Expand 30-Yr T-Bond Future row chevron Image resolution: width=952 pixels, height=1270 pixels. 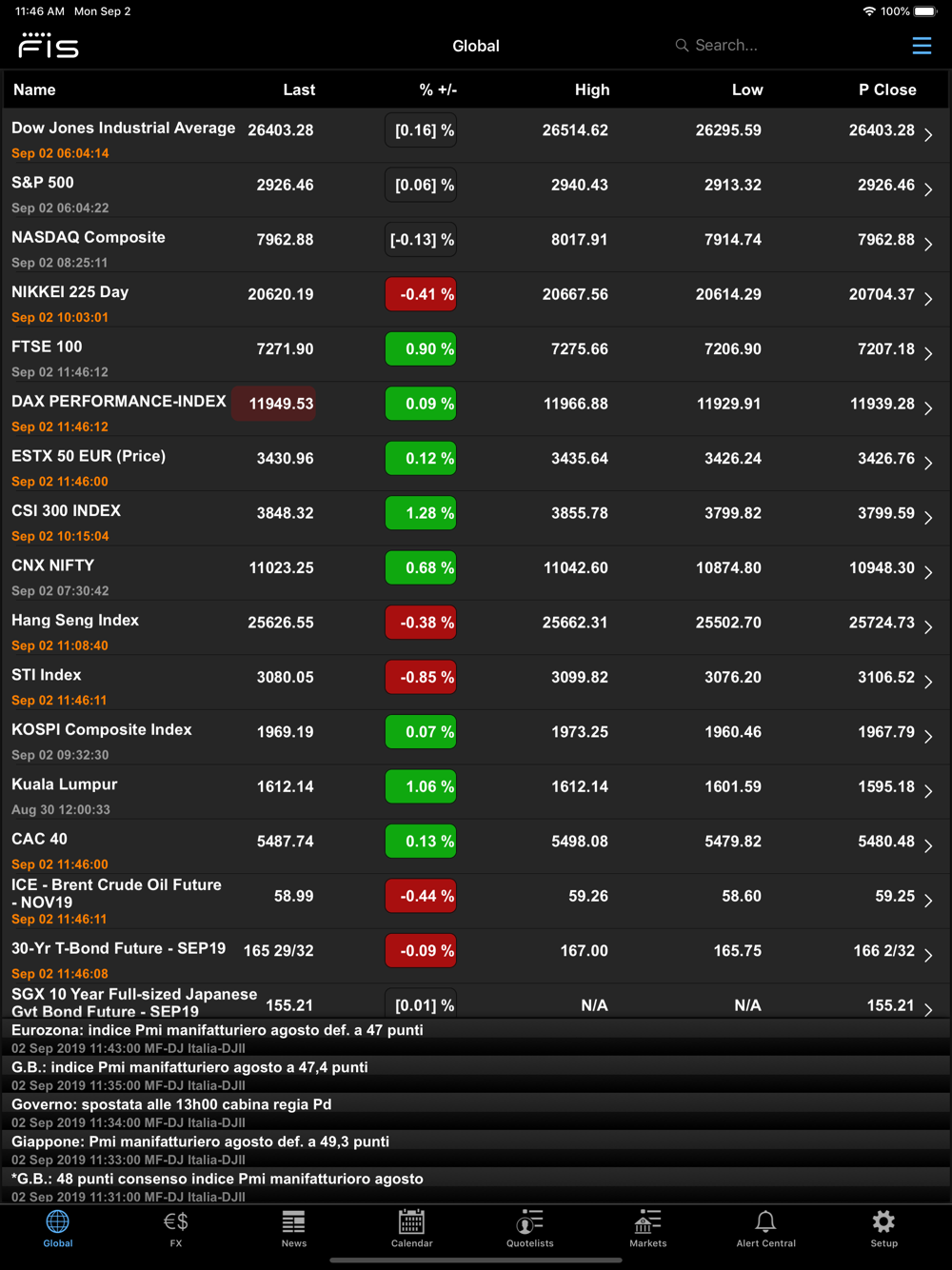[x=928, y=956]
